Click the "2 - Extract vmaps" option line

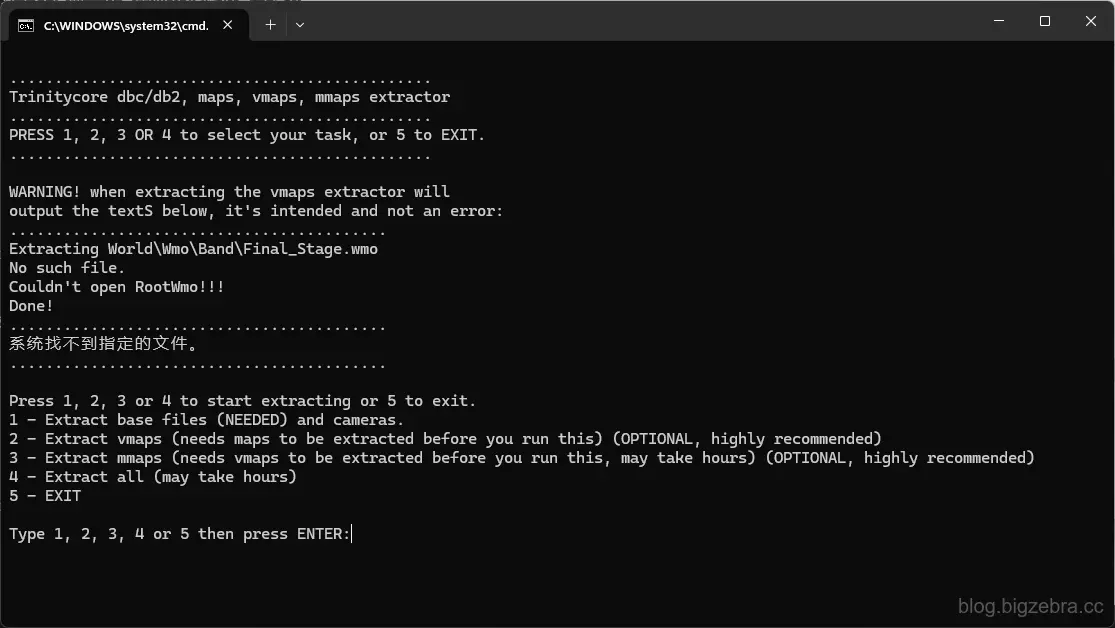coord(445,440)
